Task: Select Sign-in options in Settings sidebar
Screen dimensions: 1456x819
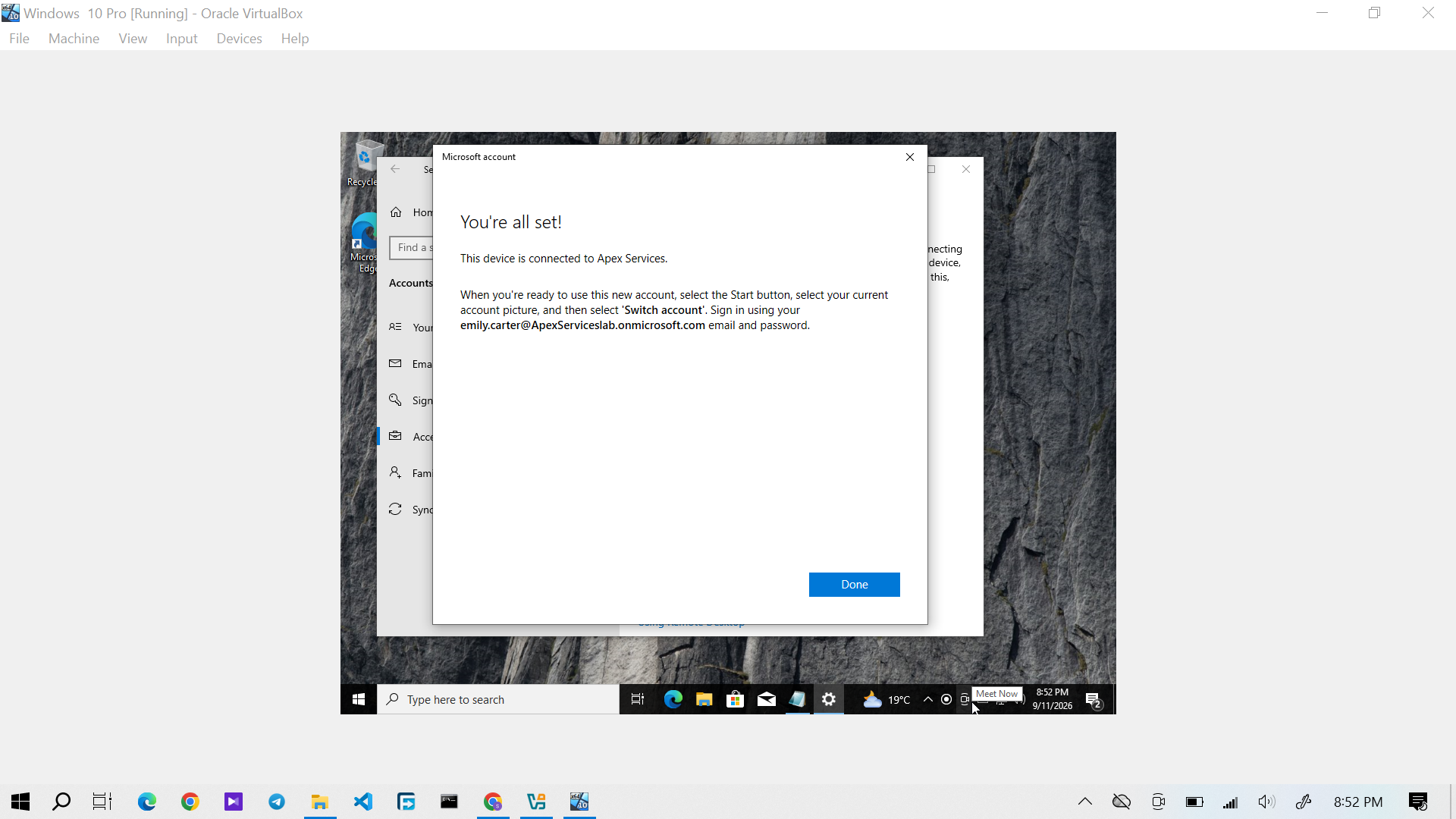Action: [410, 400]
